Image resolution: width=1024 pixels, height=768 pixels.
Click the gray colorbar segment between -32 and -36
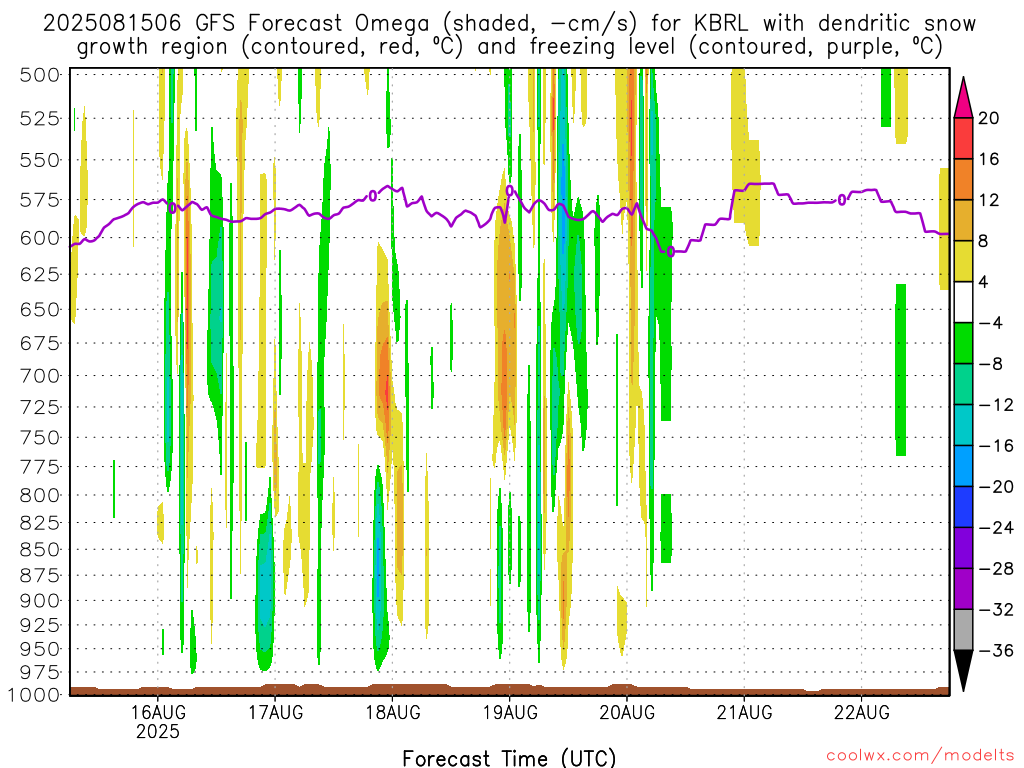[963, 630]
